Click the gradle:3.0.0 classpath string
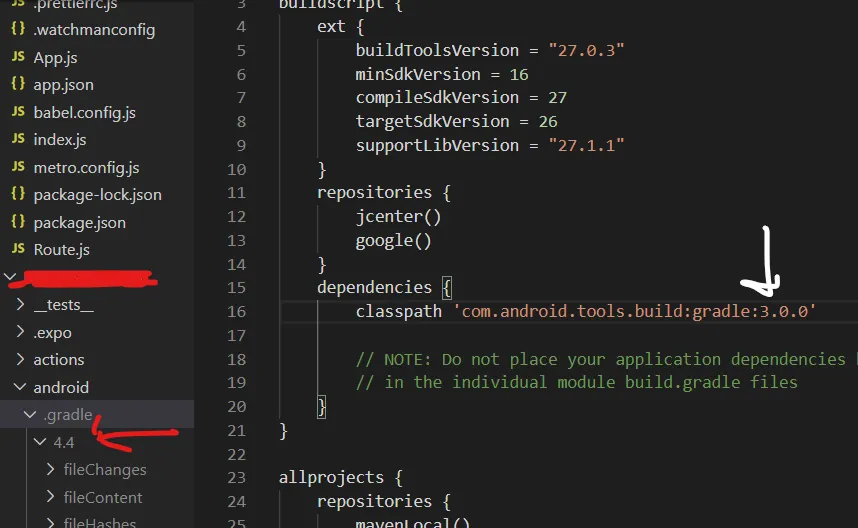This screenshot has width=858, height=528. pyautogui.click(x=635, y=311)
